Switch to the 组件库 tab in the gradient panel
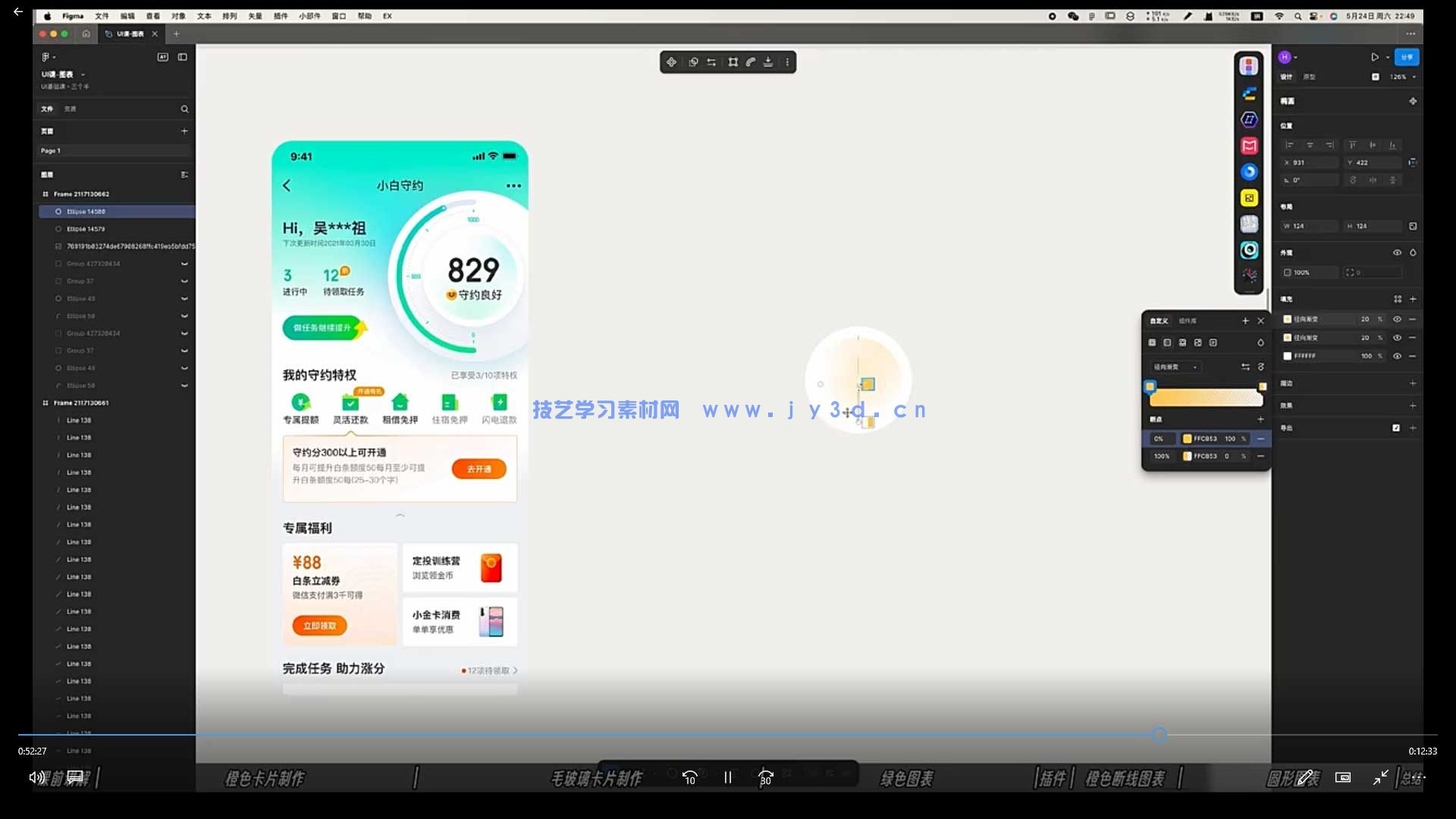The height and width of the screenshot is (819, 1456). click(1188, 321)
